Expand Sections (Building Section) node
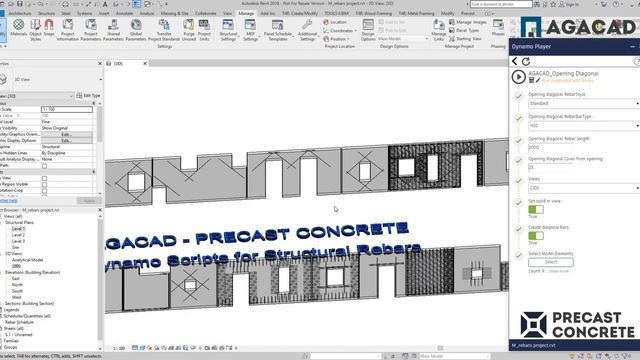The image size is (640, 360). tap(1, 304)
